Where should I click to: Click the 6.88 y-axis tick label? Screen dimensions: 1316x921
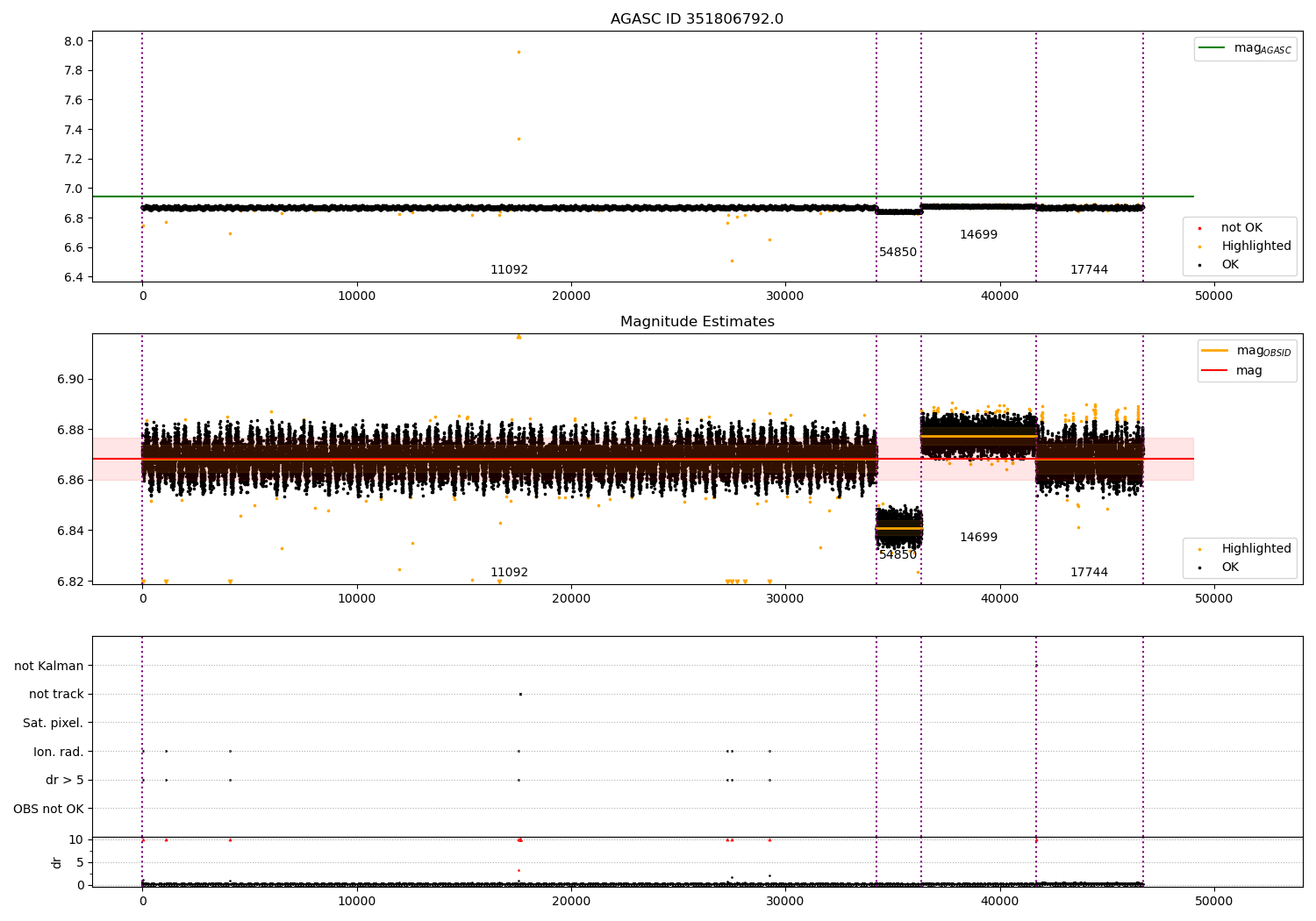tap(70, 430)
